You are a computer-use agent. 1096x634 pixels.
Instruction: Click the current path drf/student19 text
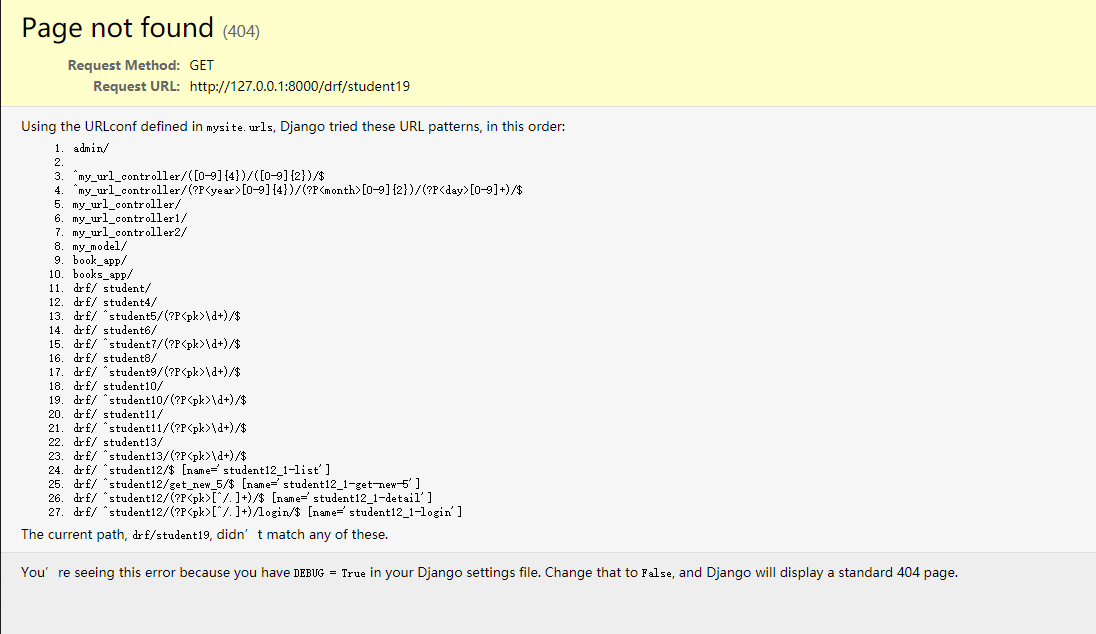(171, 535)
